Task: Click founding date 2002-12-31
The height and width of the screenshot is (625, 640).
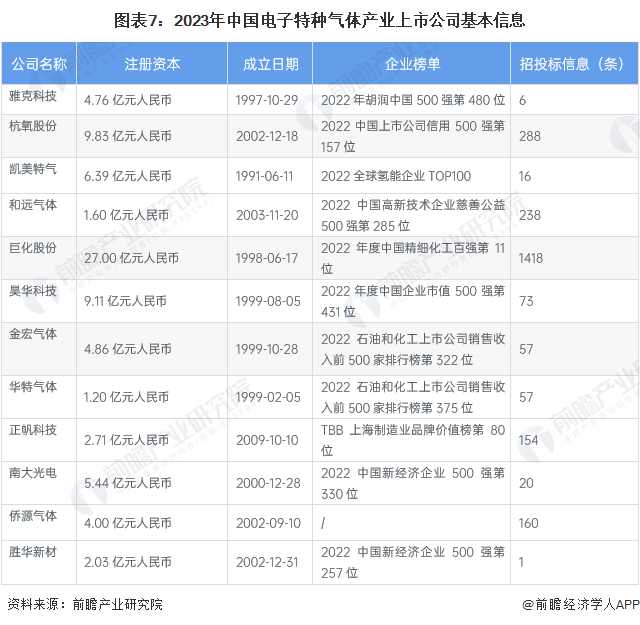Action: click(x=267, y=562)
